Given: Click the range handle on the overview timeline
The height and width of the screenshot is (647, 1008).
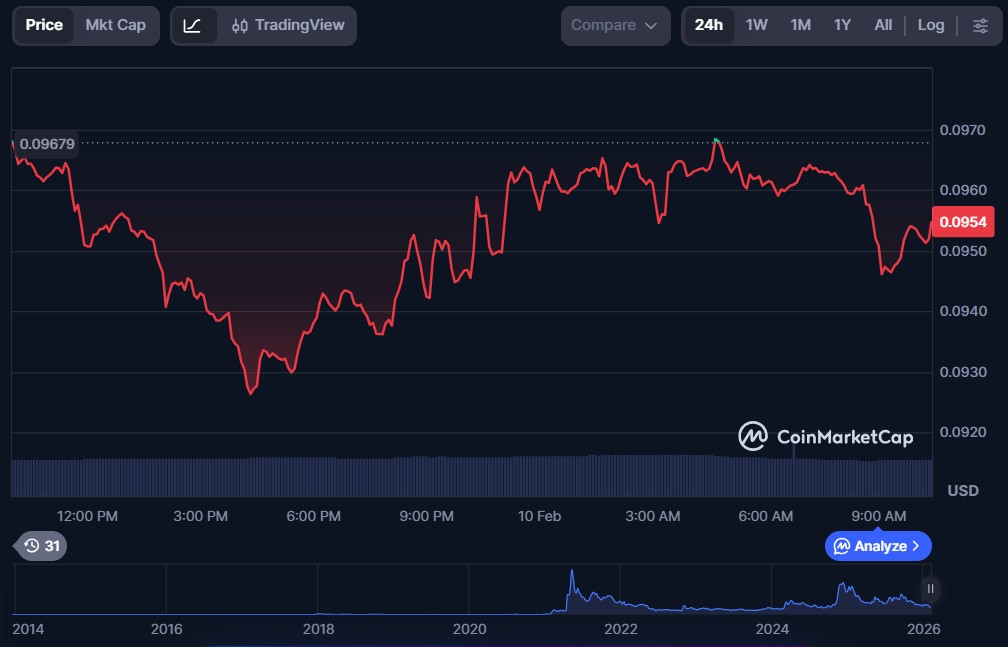Looking at the screenshot, I should click(x=930, y=588).
